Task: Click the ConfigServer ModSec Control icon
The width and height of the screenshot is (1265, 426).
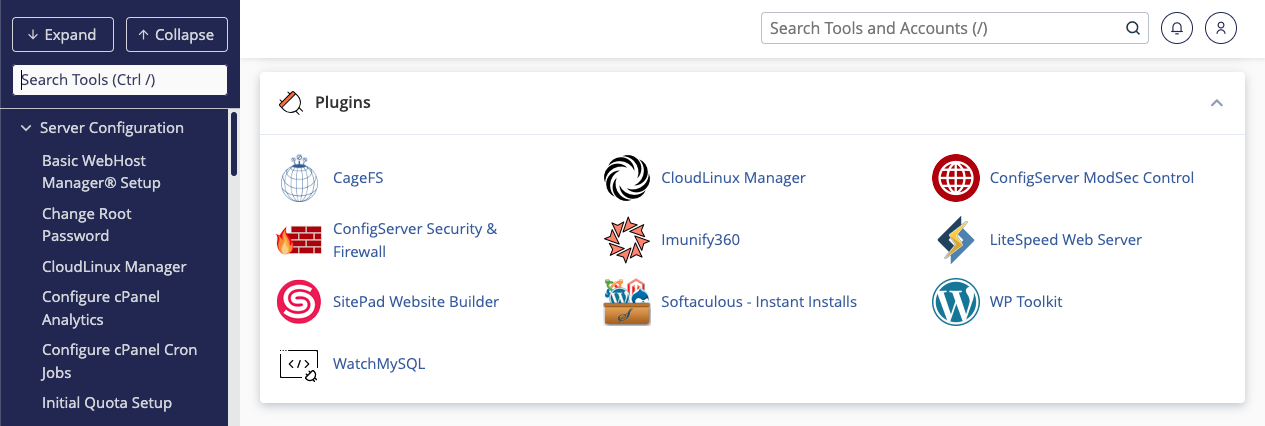Action: tap(955, 179)
